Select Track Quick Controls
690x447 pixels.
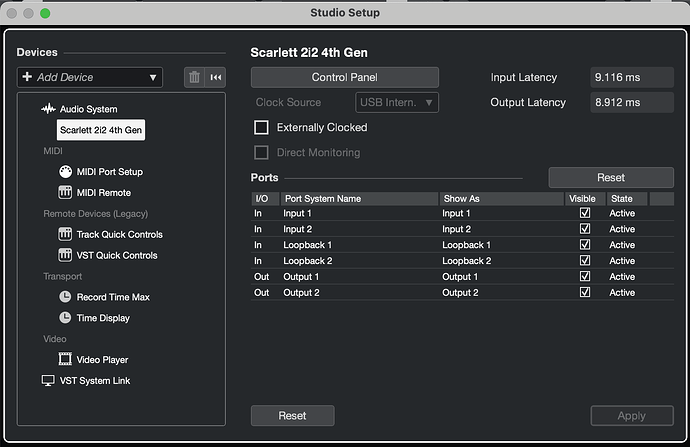point(120,234)
